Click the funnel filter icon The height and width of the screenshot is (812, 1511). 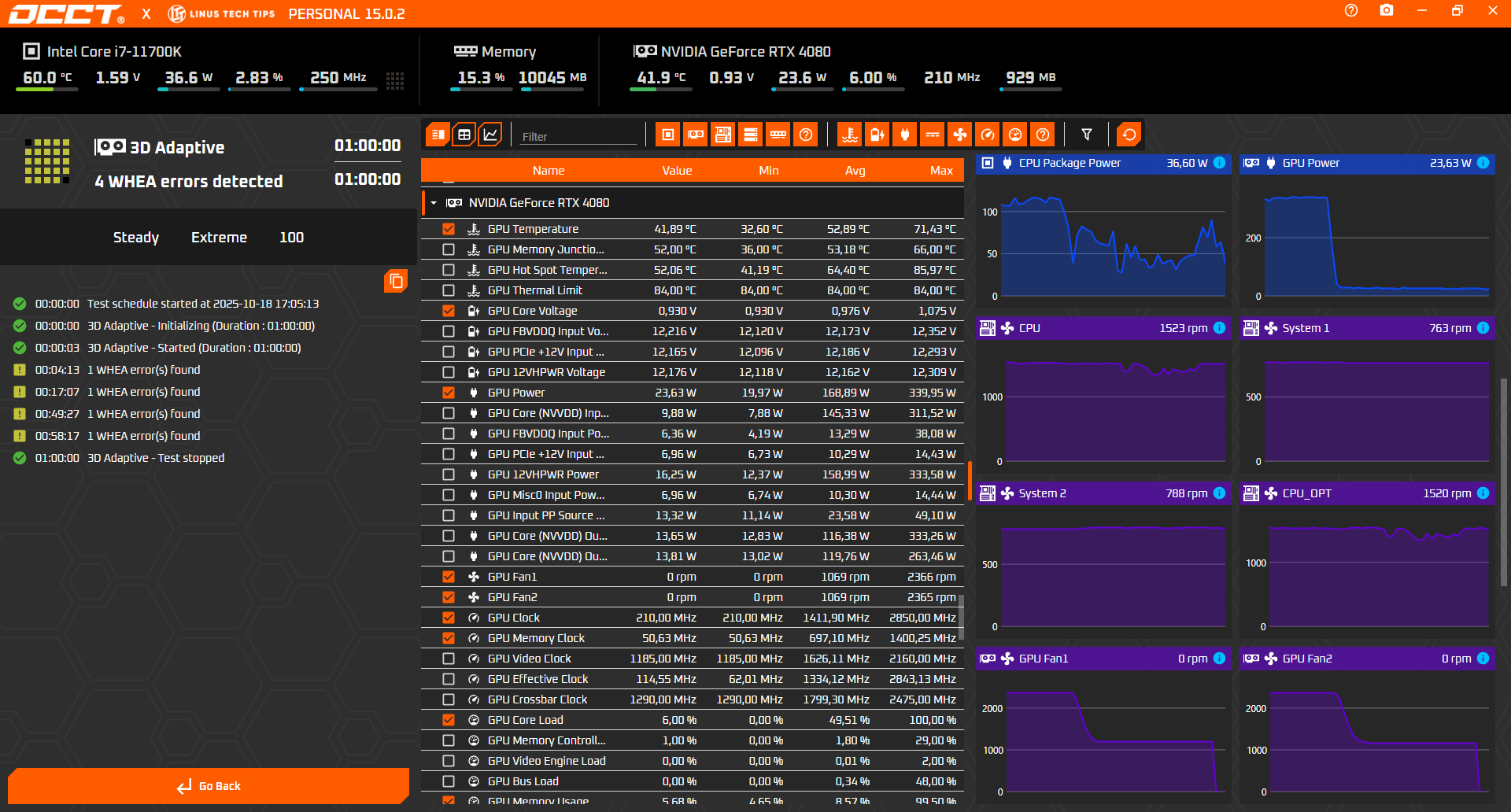point(1087,135)
